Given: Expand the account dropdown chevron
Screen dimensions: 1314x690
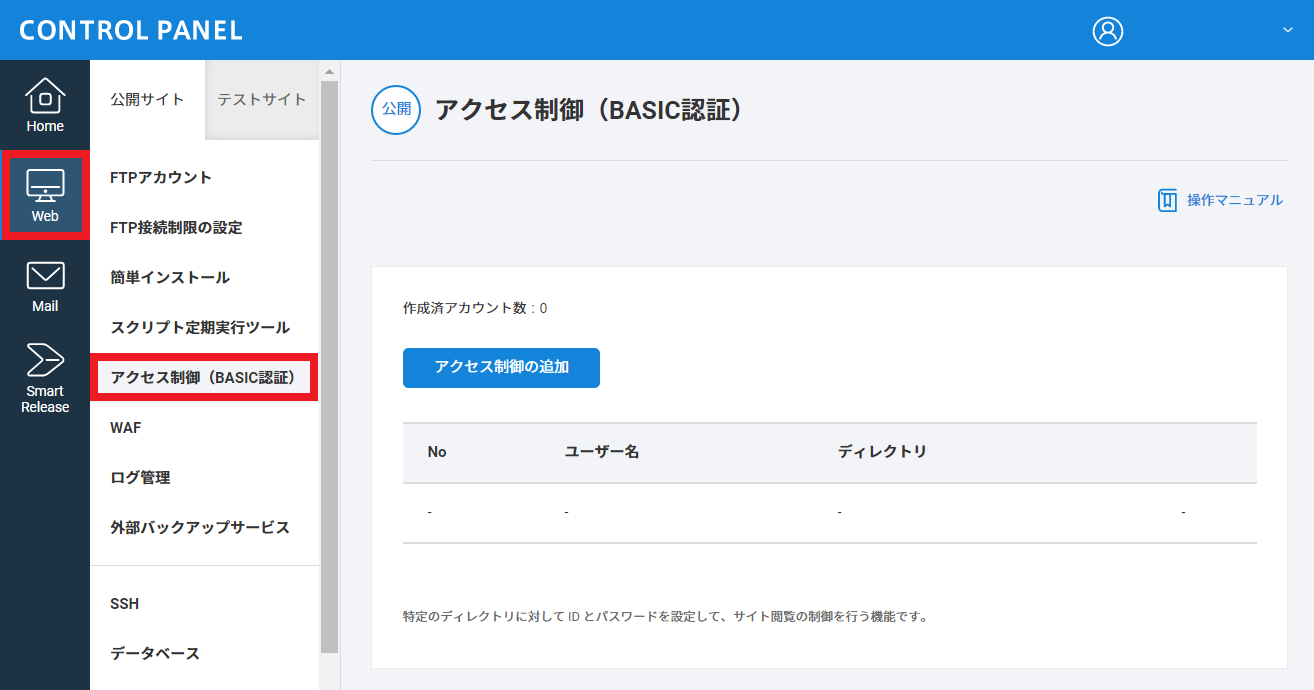Looking at the screenshot, I should [x=1287, y=30].
